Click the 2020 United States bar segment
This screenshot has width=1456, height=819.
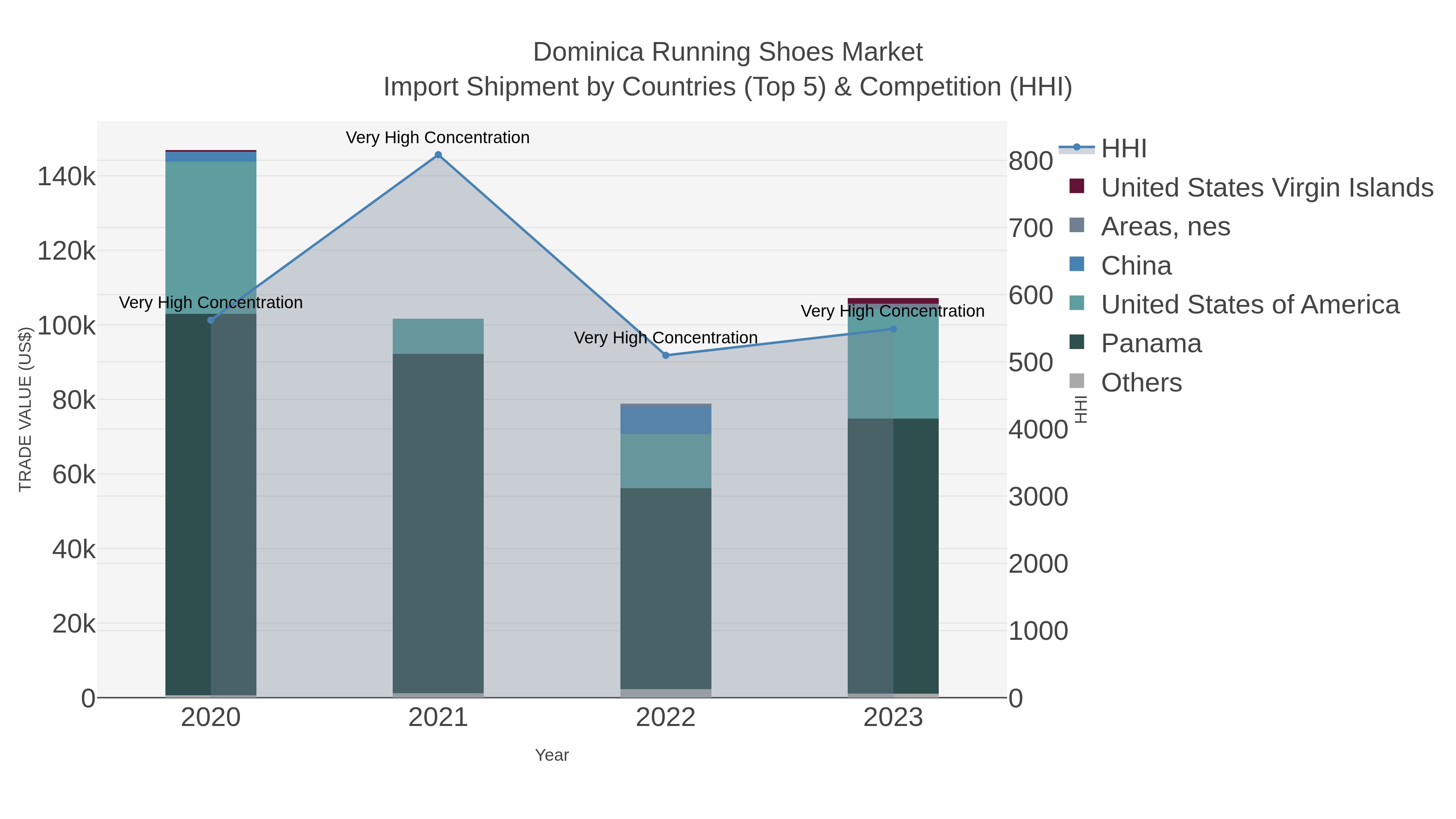coord(211,238)
